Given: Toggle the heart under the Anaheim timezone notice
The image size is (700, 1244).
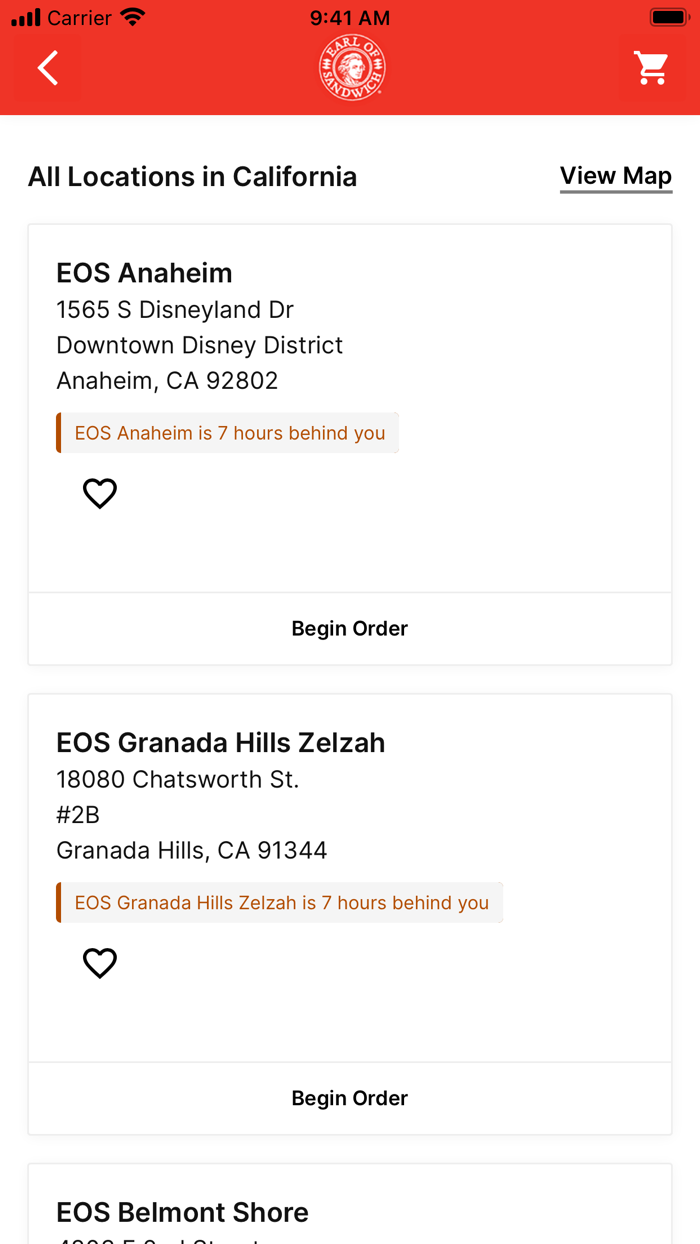Looking at the screenshot, I should pos(99,492).
